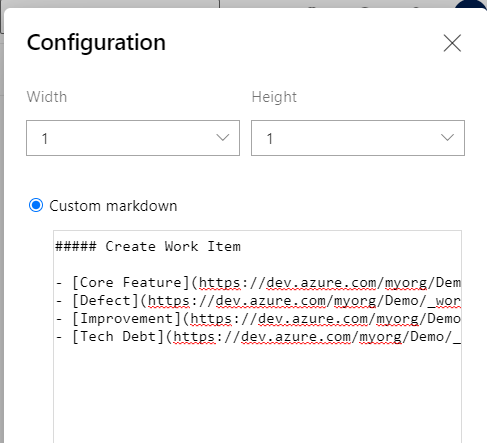This screenshot has height=443, width=487.
Task: Click the [Tech Debt] markdown line
Action: pyautogui.click(x=258, y=337)
